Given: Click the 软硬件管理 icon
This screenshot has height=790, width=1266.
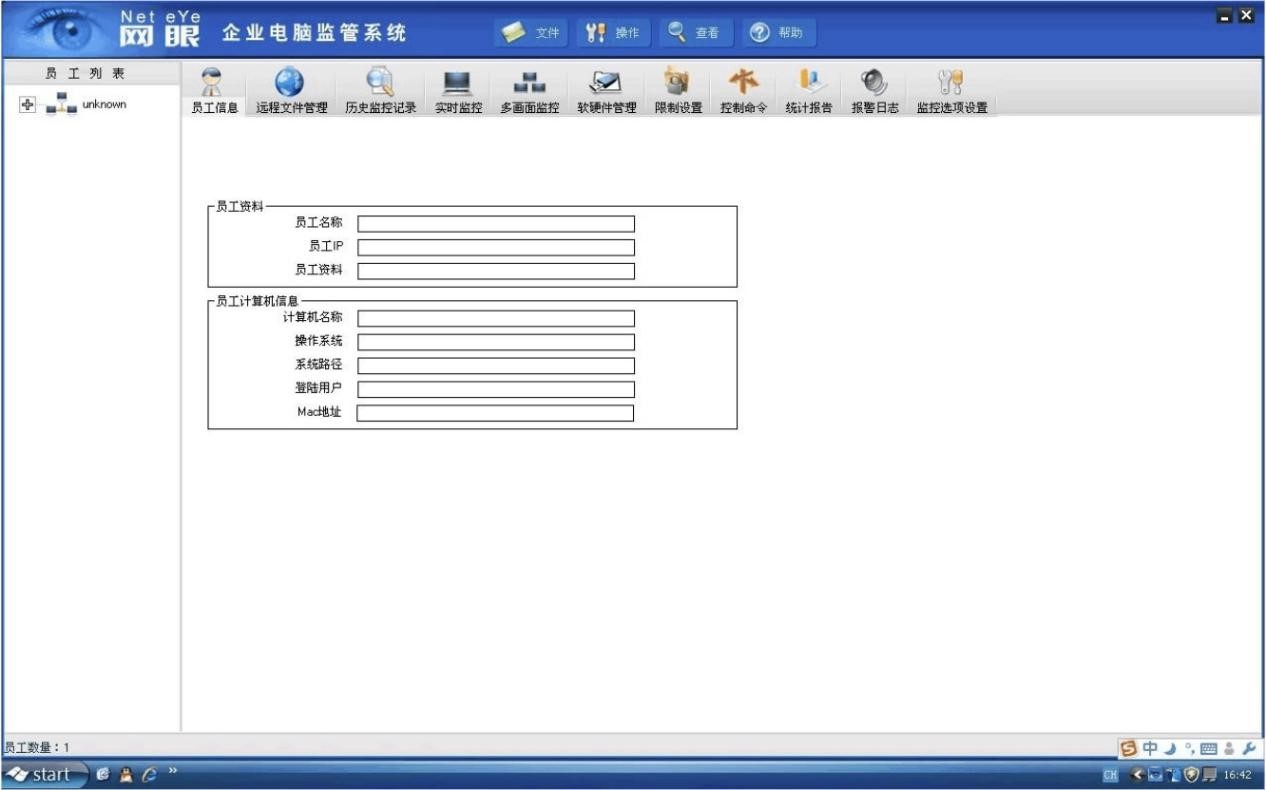Looking at the screenshot, I should point(606,83).
